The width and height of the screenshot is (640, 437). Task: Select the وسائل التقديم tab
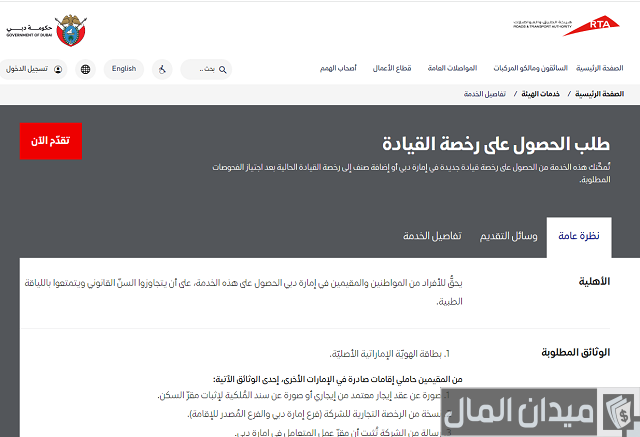coord(508,236)
